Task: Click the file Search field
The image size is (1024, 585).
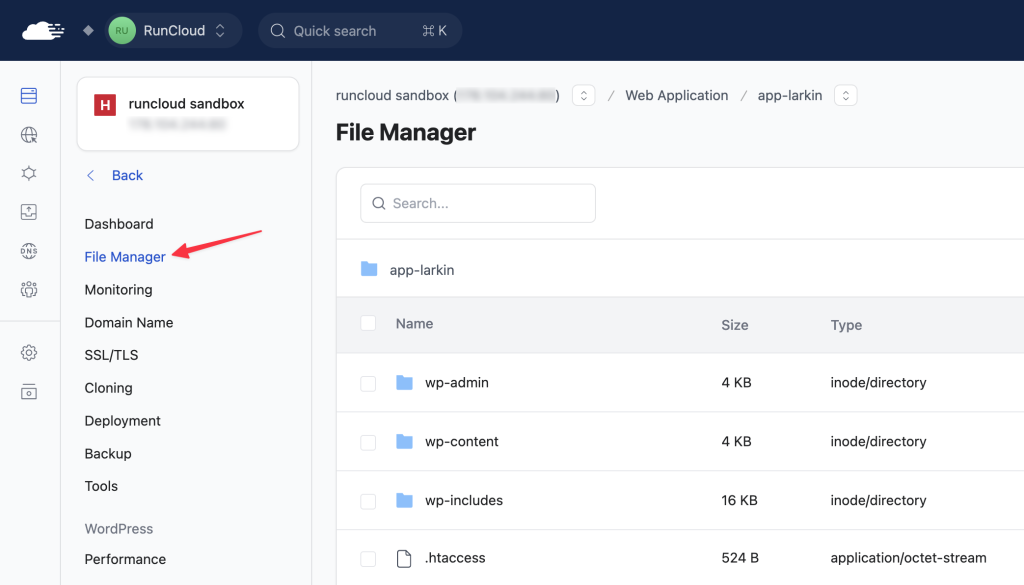Action: (478, 203)
